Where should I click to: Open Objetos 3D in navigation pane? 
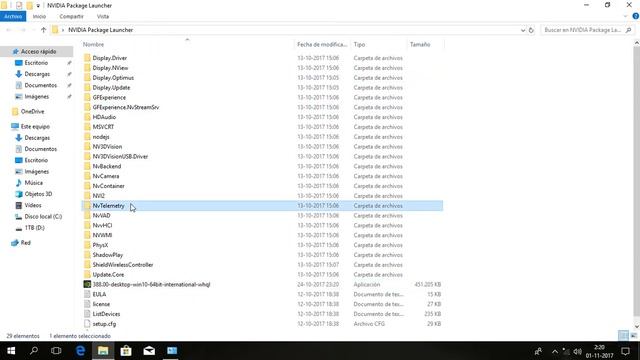[38, 194]
